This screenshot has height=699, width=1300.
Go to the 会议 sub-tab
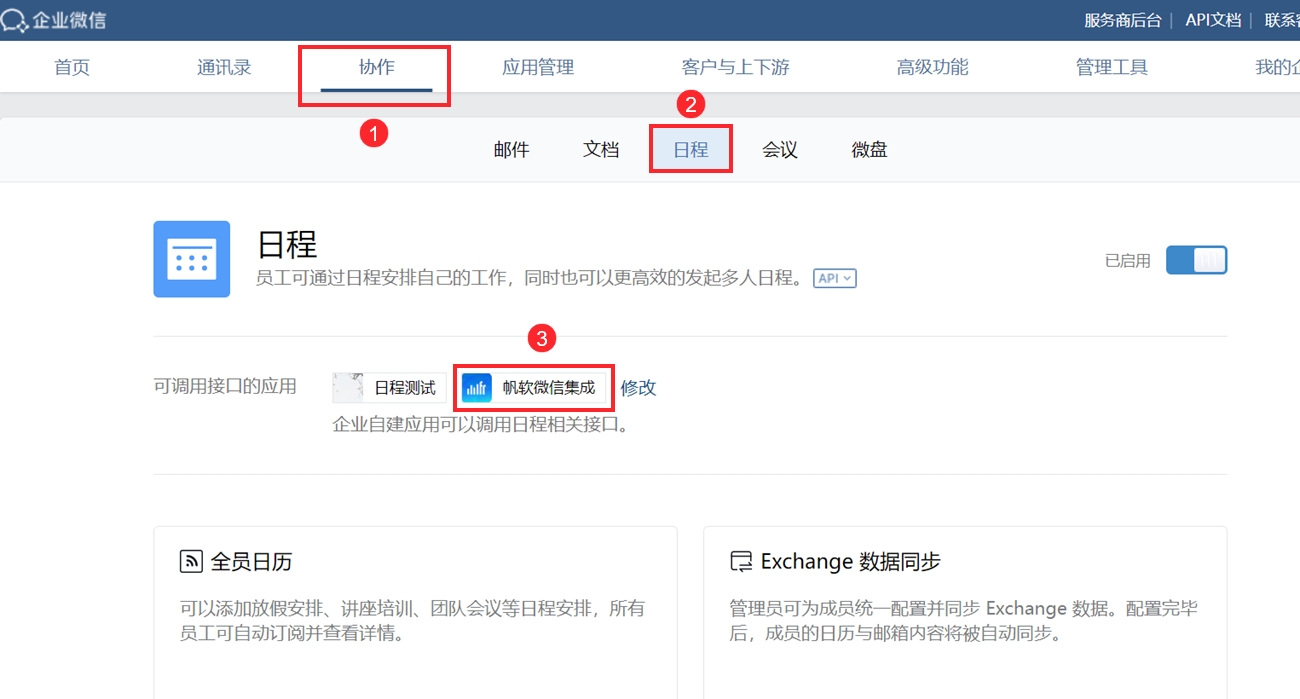[x=780, y=150]
